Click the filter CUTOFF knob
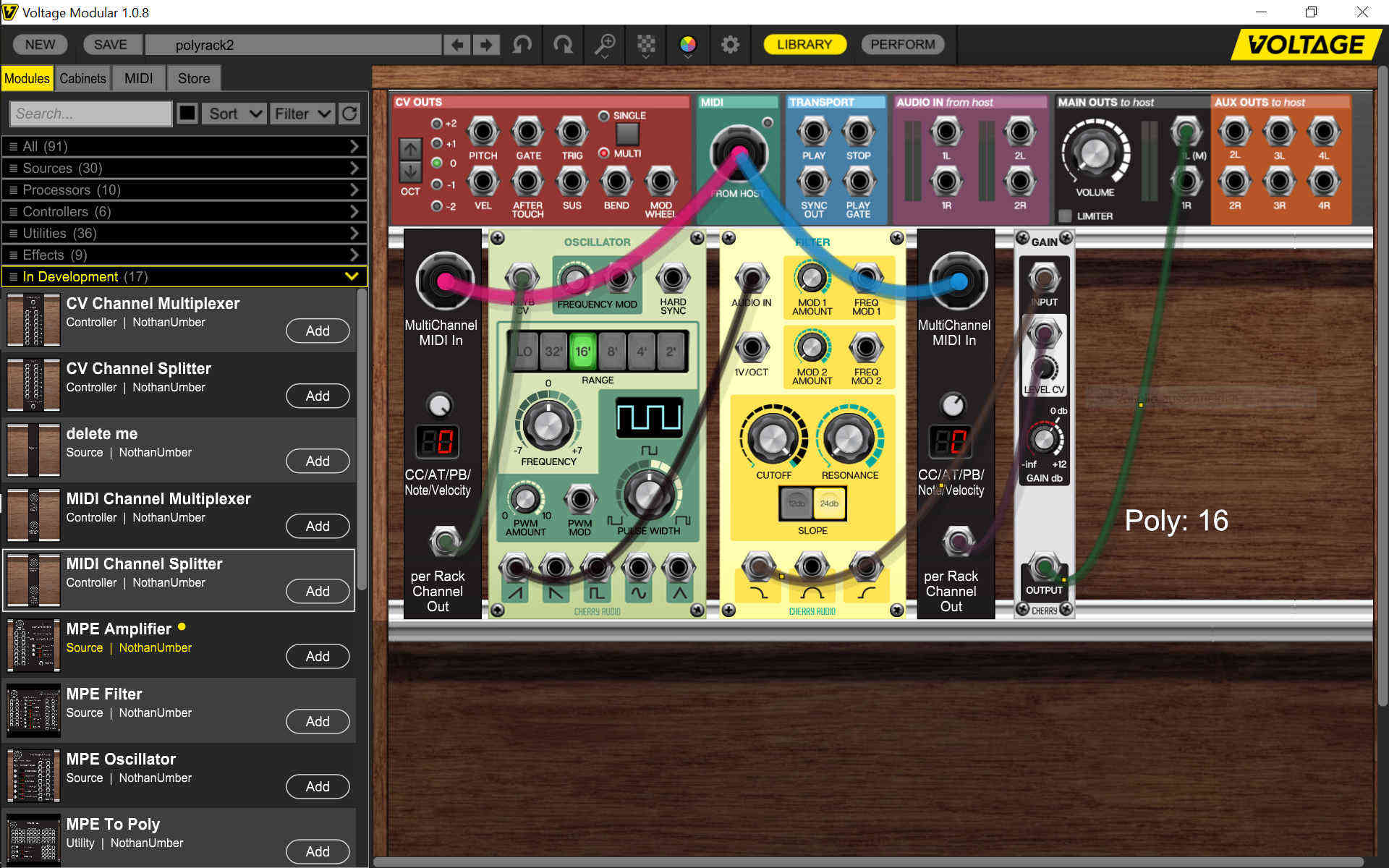The width and height of the screenshot is (1389, 868). 773,437
